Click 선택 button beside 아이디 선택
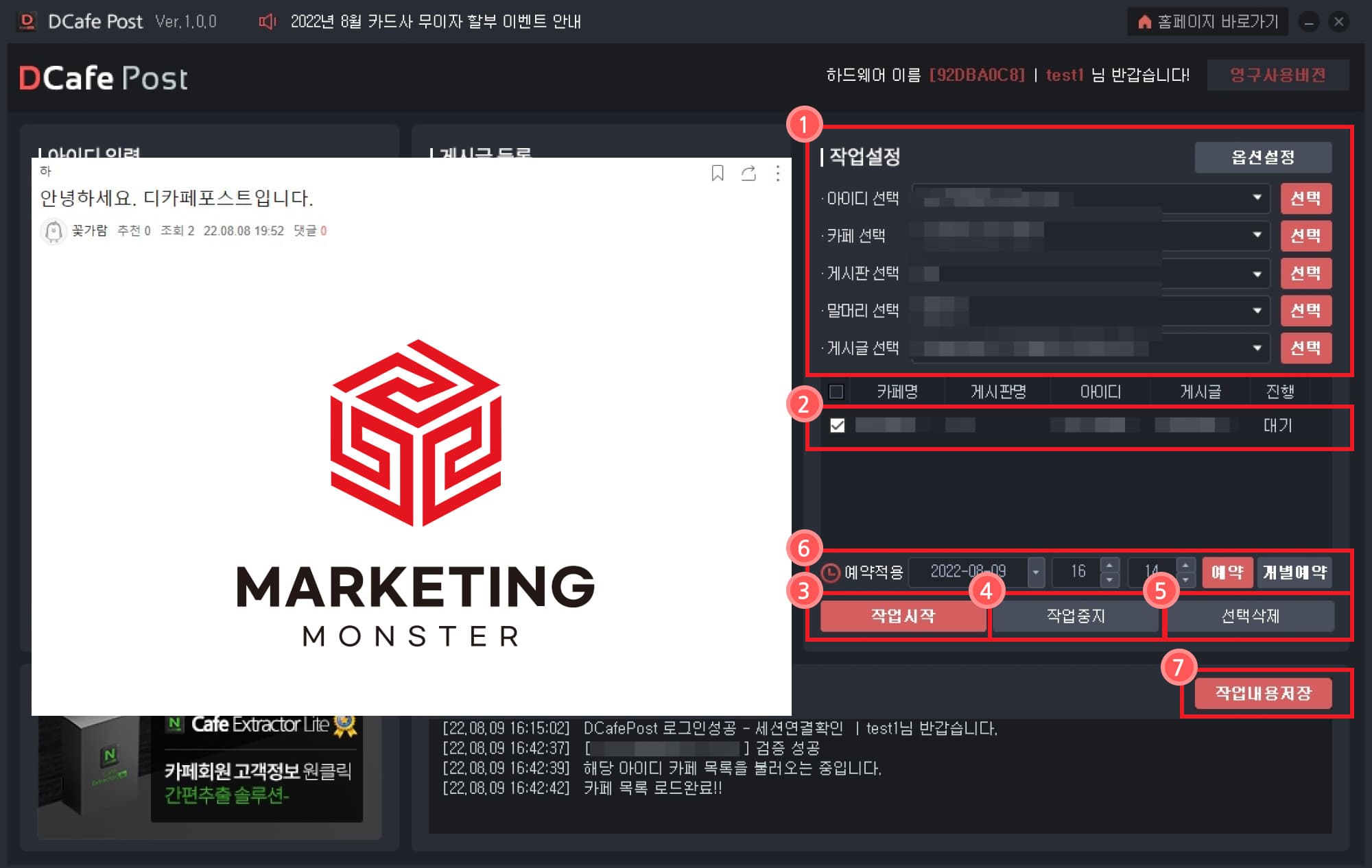 (x=1305, y=198)
